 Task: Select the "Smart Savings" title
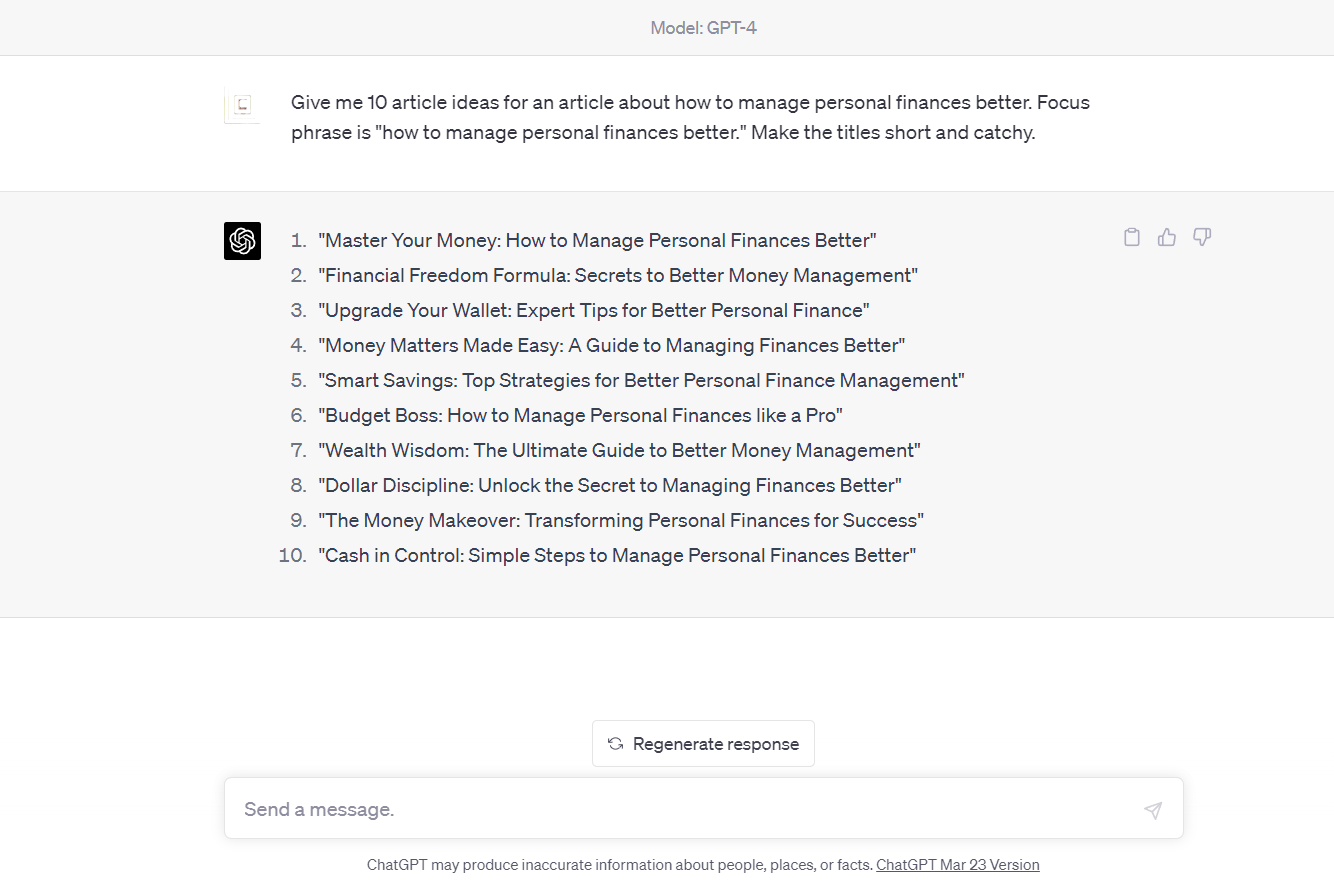tap(641, 380)
